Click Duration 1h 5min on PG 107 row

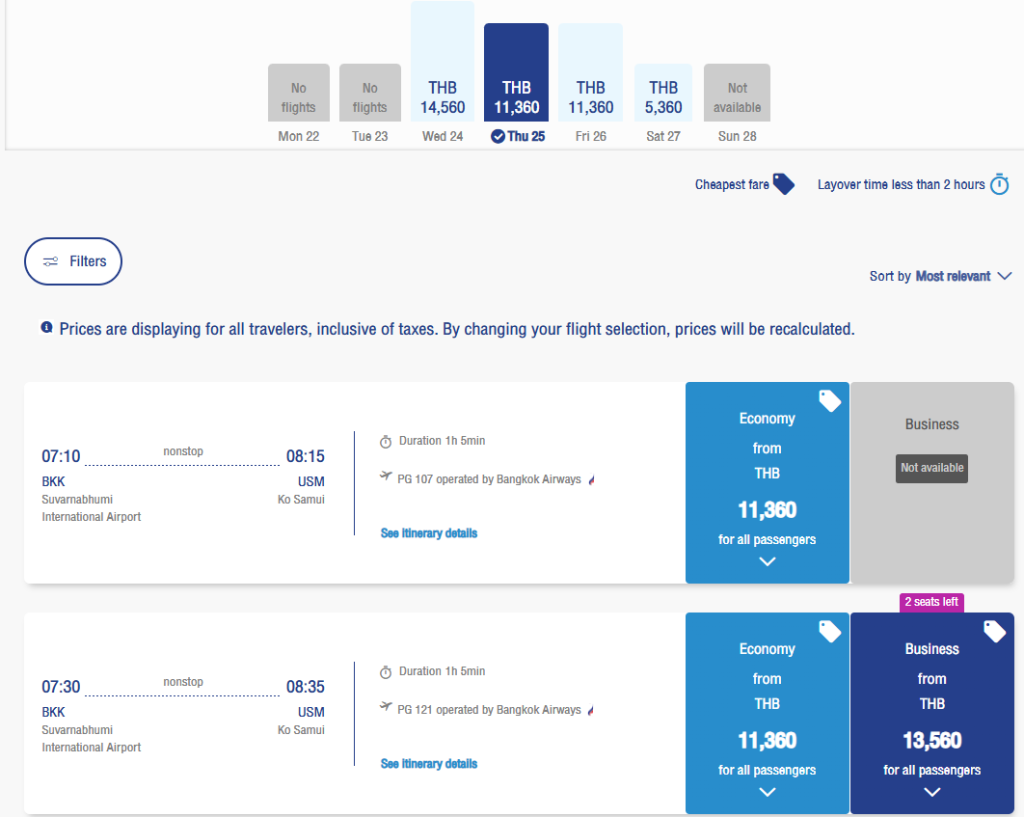click(x=441, y=441)
